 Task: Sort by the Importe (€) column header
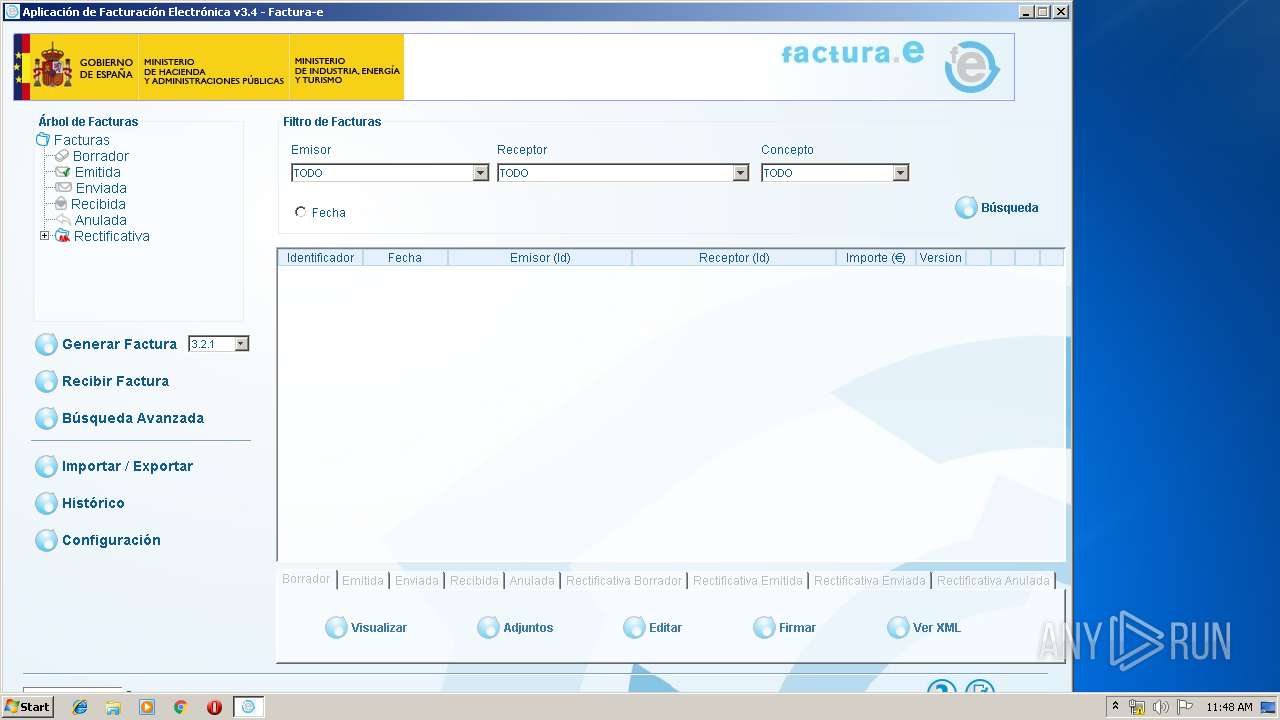point(876,258)
